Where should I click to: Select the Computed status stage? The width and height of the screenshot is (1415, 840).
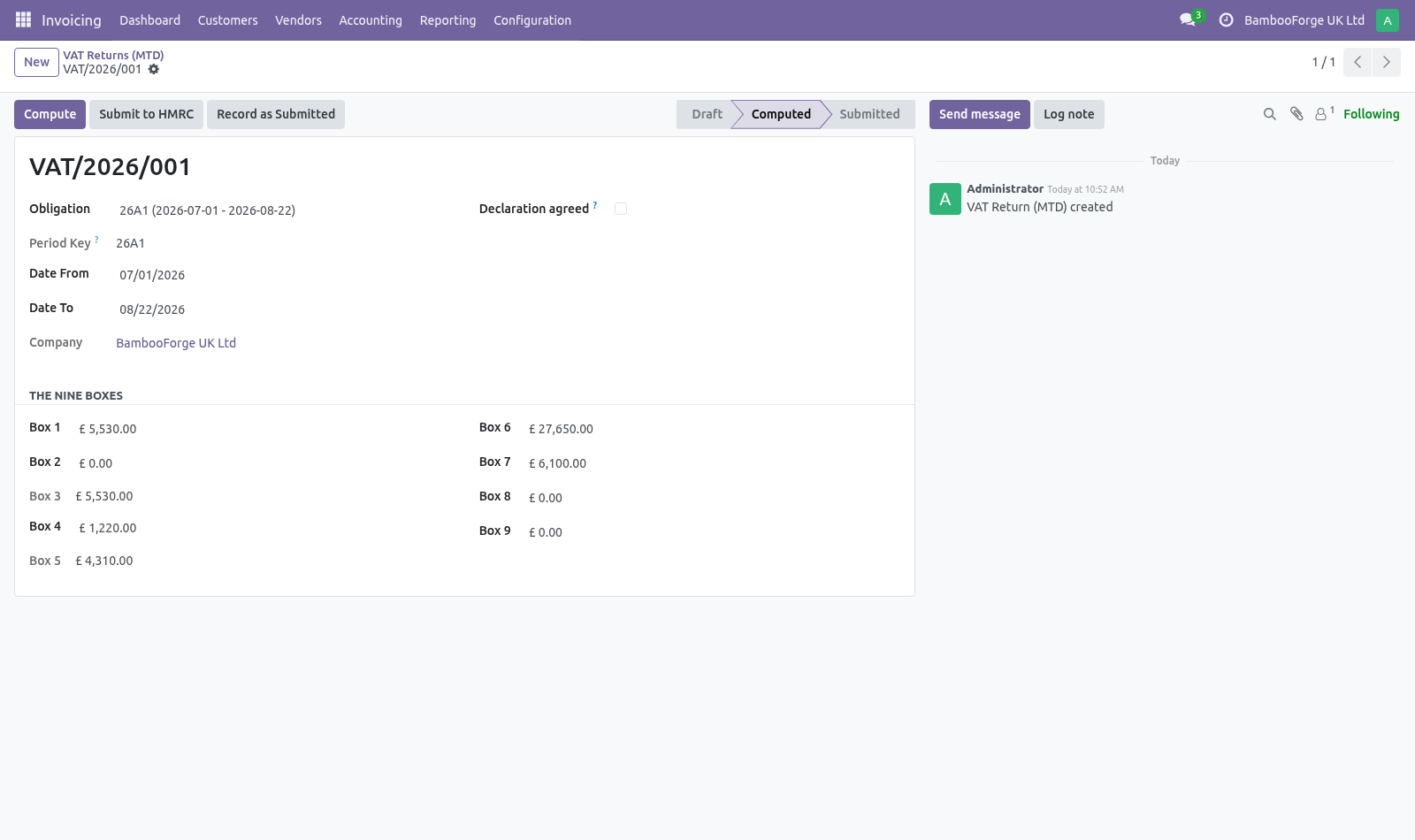point(781,114)
